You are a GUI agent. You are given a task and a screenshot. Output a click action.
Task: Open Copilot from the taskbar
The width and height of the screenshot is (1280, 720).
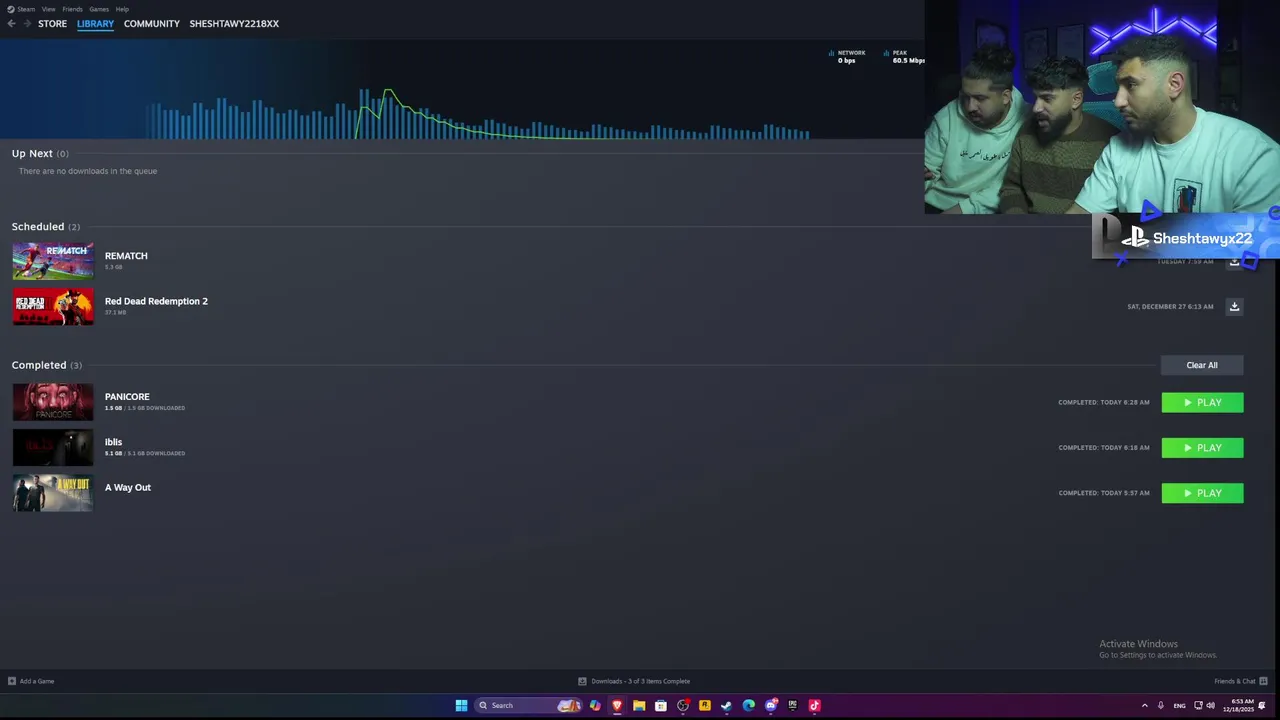point(595,705)
